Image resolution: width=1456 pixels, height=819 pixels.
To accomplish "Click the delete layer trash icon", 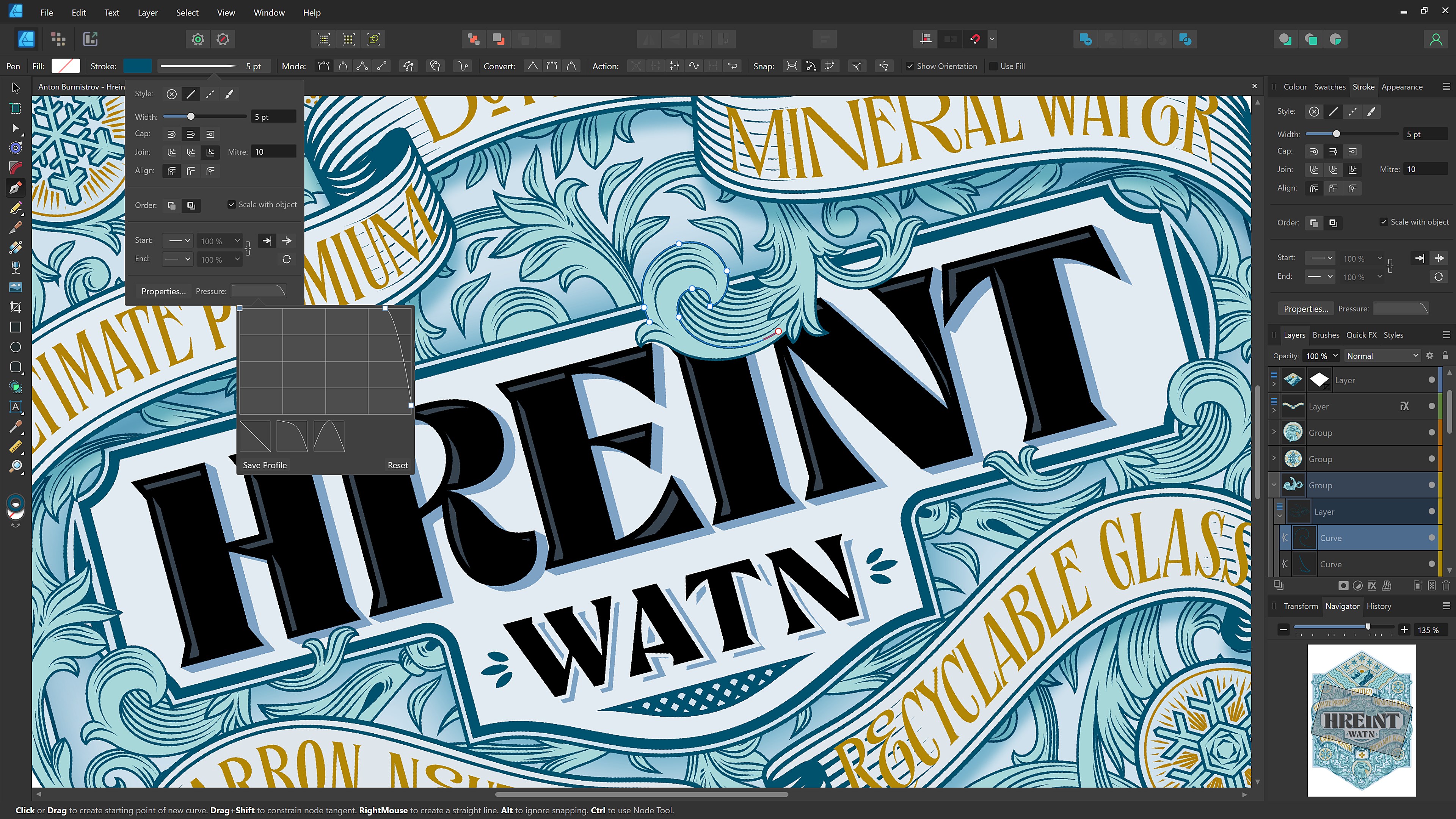I will (x=1446, y=585).
